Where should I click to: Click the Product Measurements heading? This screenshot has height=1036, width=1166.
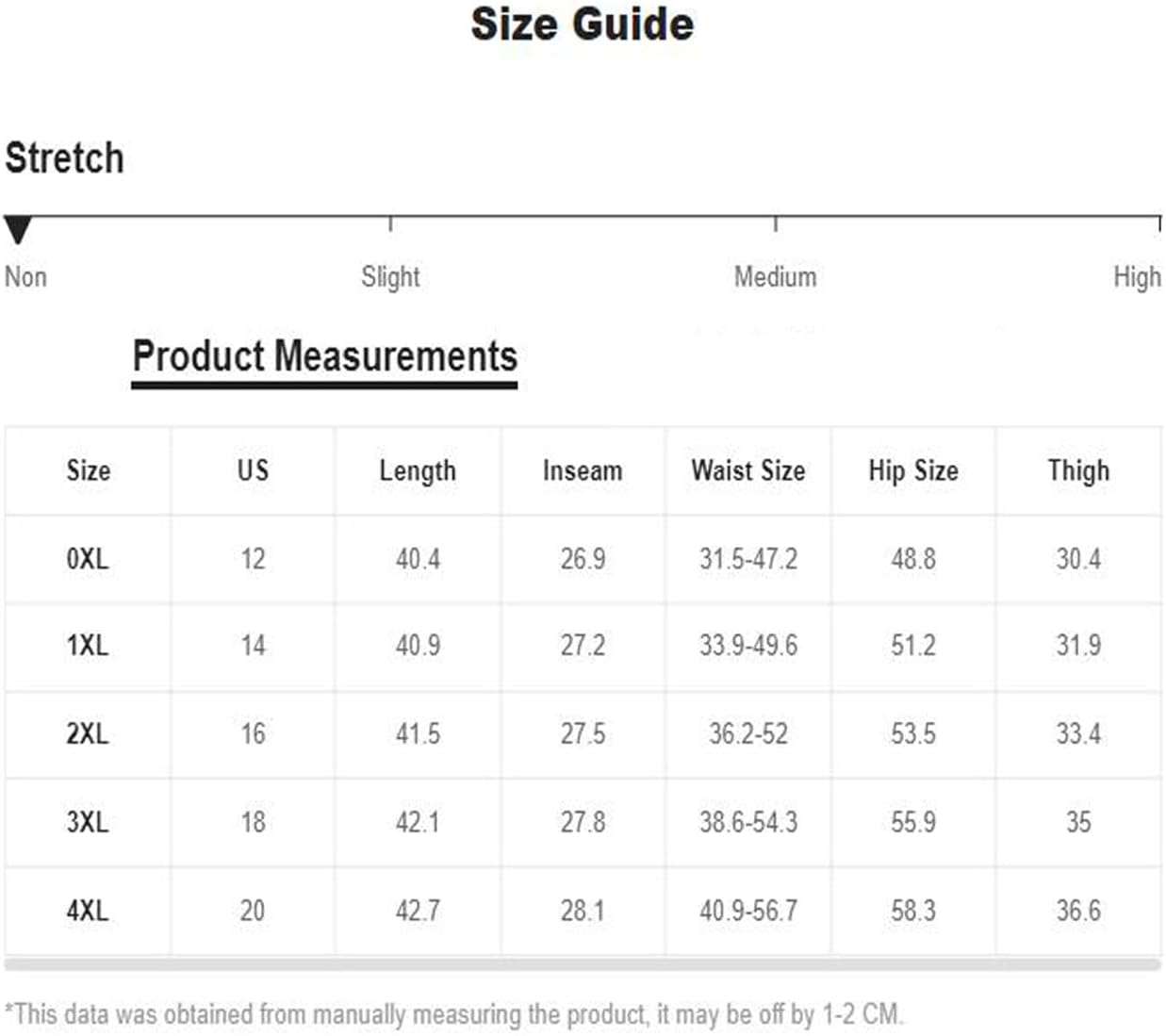point(324,356)
